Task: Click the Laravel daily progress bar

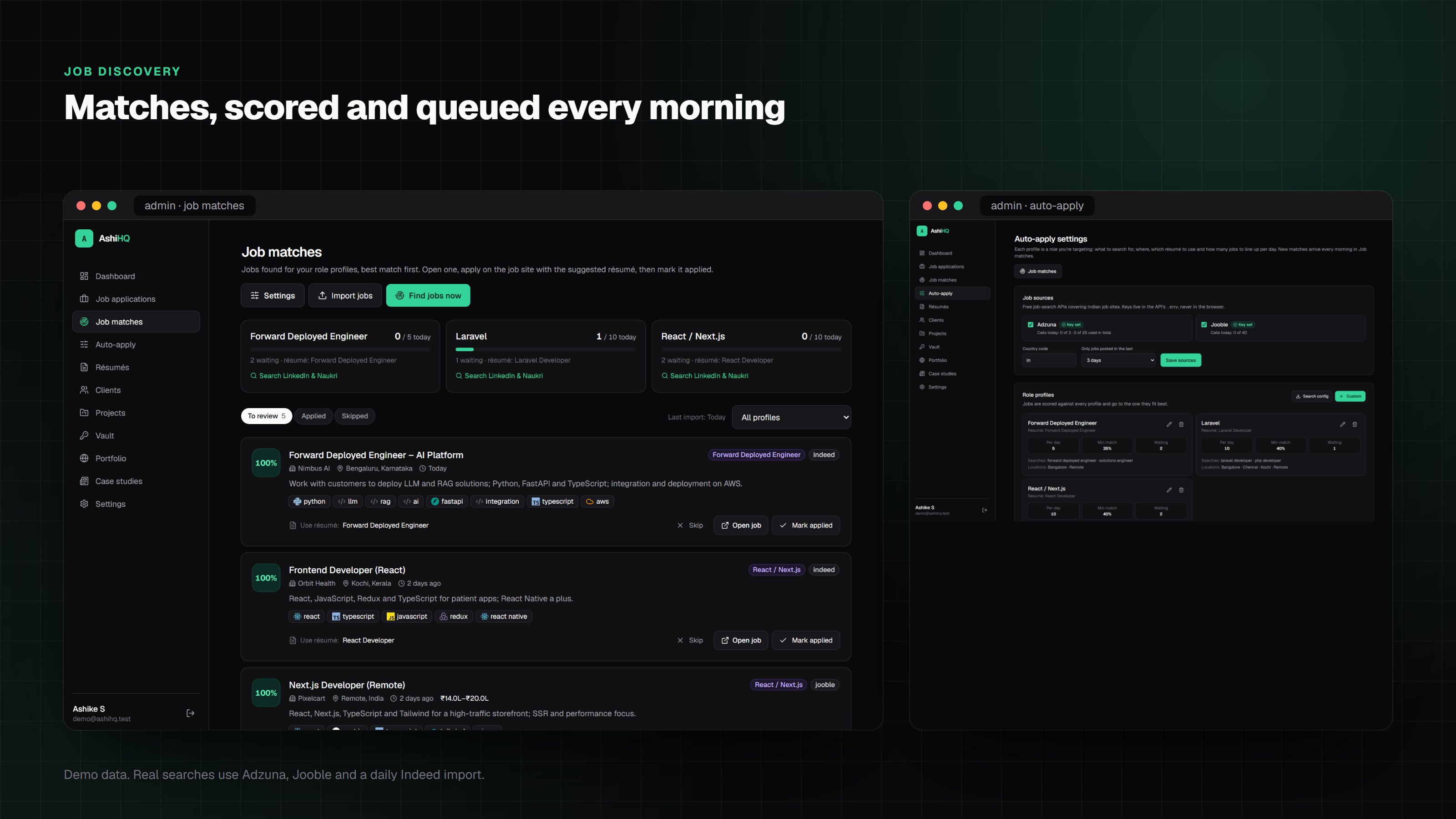Action: click(546, 349)
